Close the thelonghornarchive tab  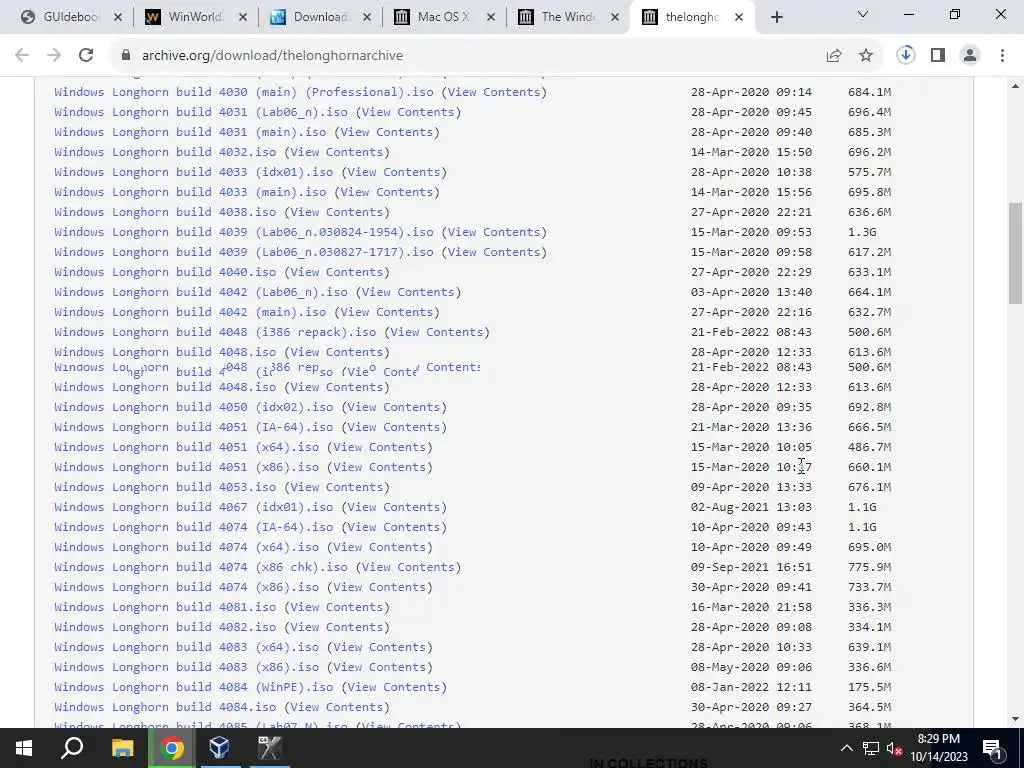point(739,18)
